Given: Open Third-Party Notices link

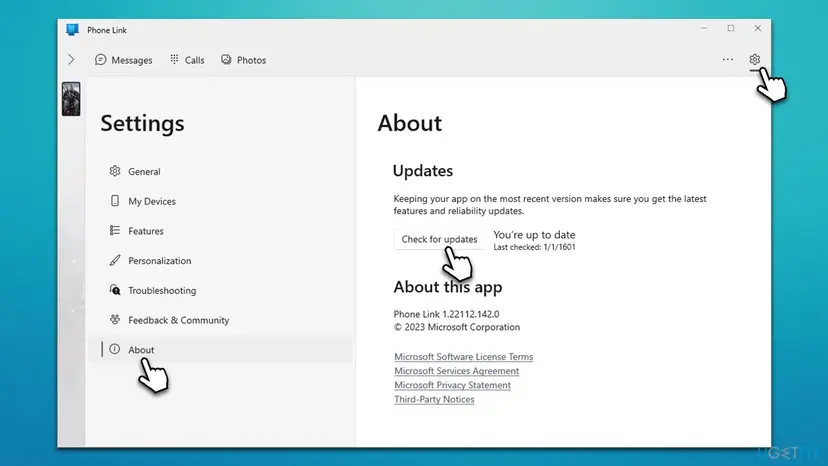Looking at the screenshot, I should 434,399.
